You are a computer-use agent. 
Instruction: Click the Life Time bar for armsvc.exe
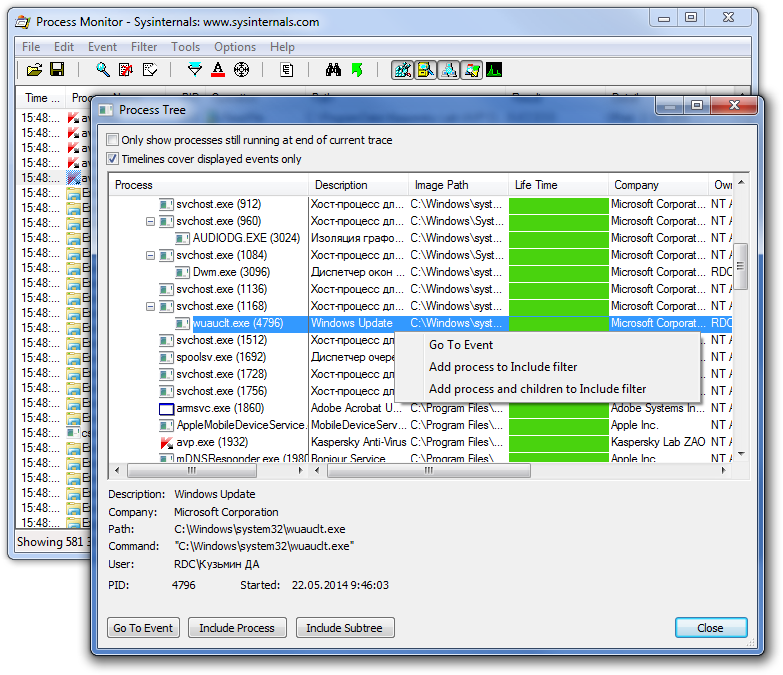click(x=559, y=408)
